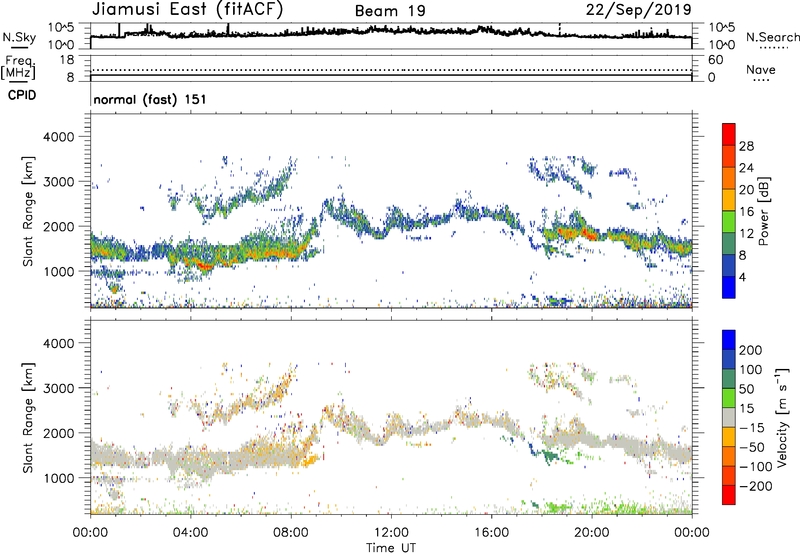Click the '-200' velocity colorbar tick
Image resolution: width=800 pixels, height=554 pixels.
tap(756, 486)
